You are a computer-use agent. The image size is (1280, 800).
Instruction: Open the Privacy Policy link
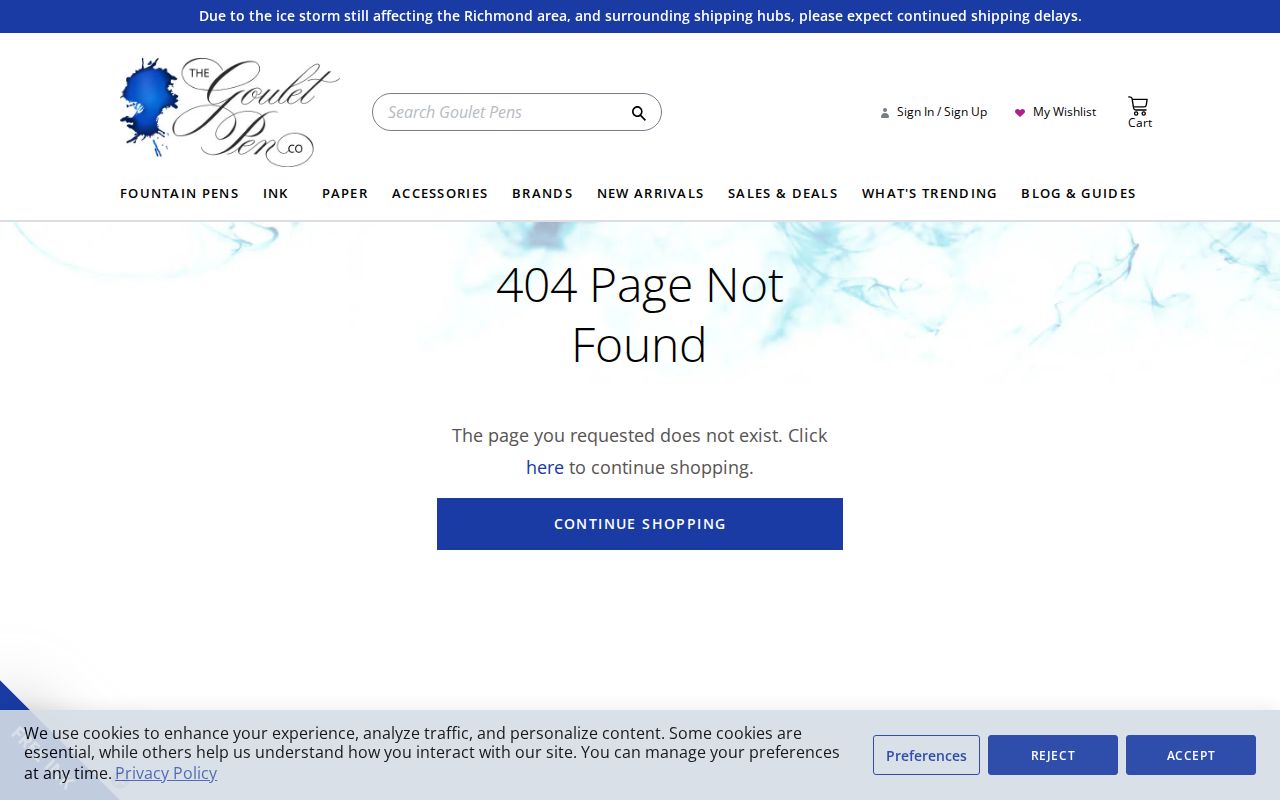166,773
